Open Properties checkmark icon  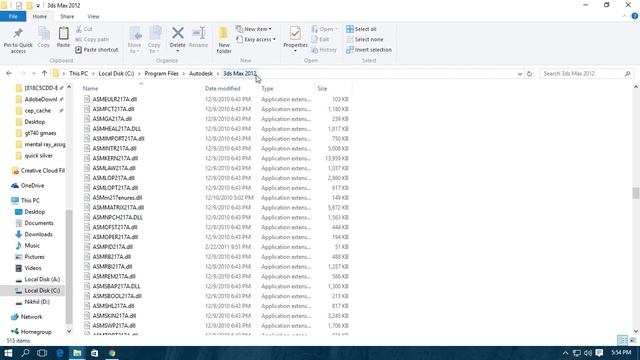click(295, 33)
